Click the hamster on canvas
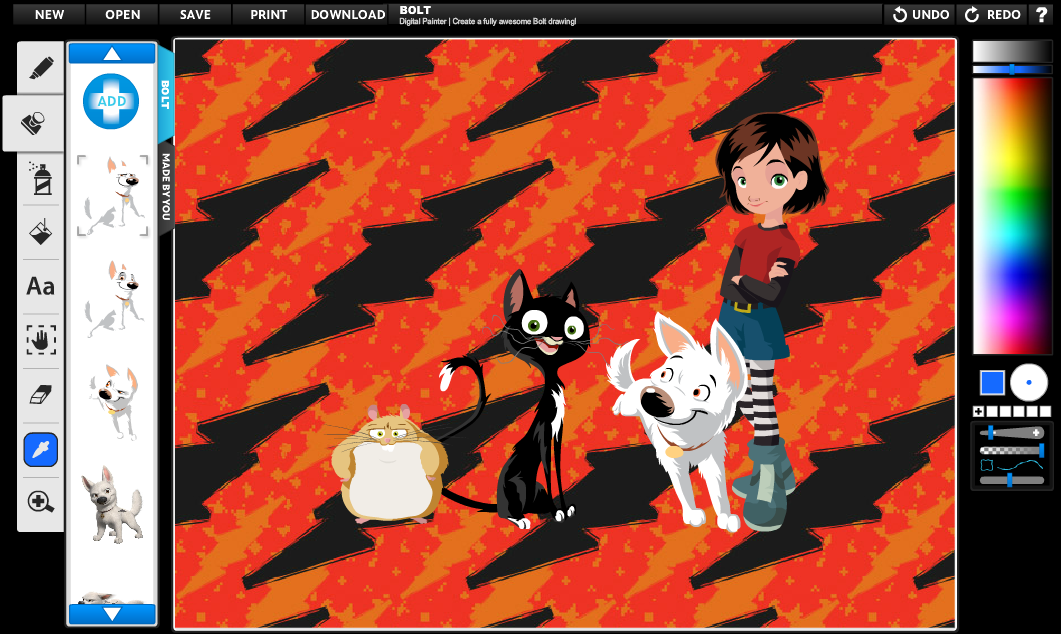This screenshot has width=1061, height=634. pyautogui.click(x=389, y=465)
